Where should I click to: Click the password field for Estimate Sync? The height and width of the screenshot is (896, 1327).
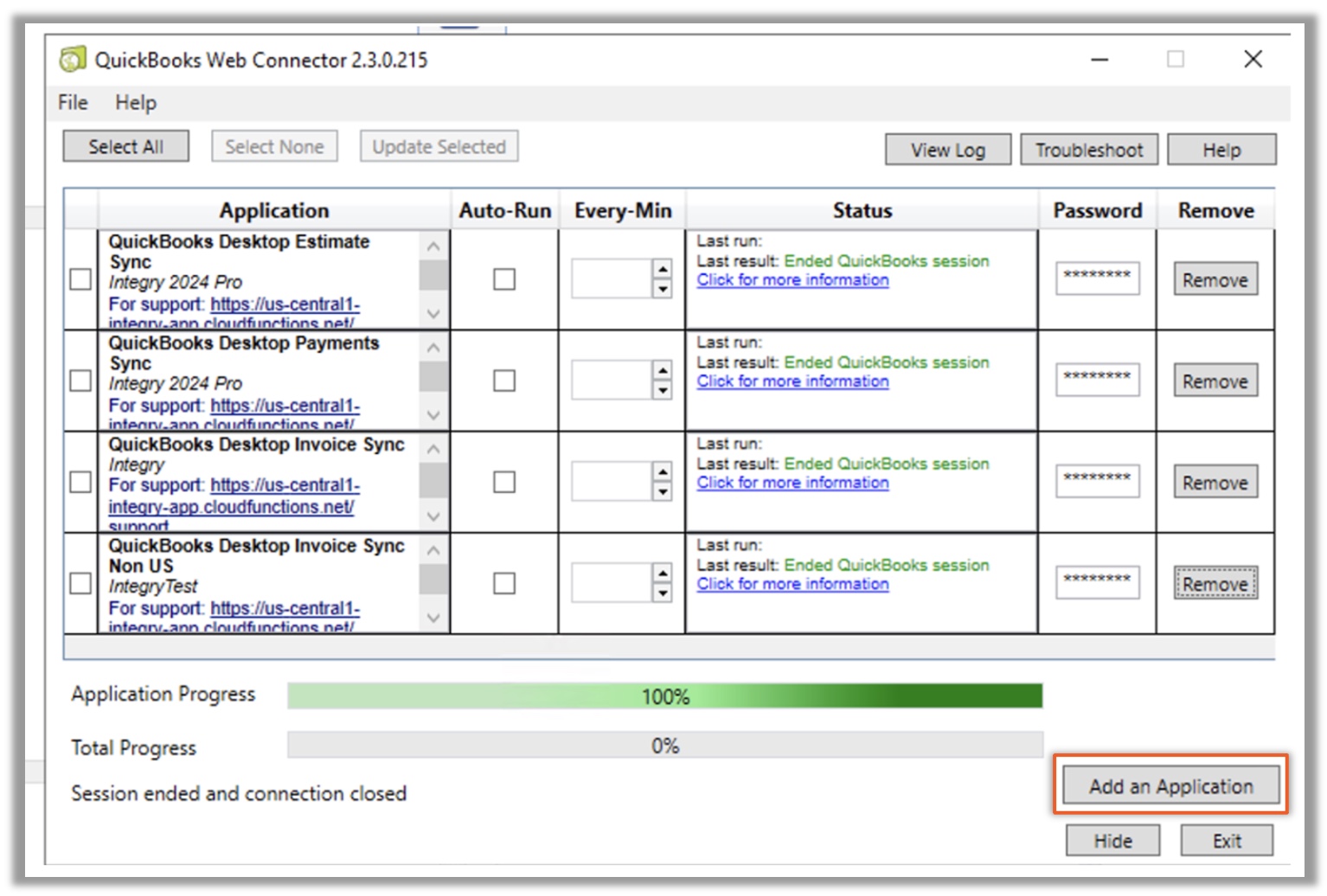coord(1097,278)
